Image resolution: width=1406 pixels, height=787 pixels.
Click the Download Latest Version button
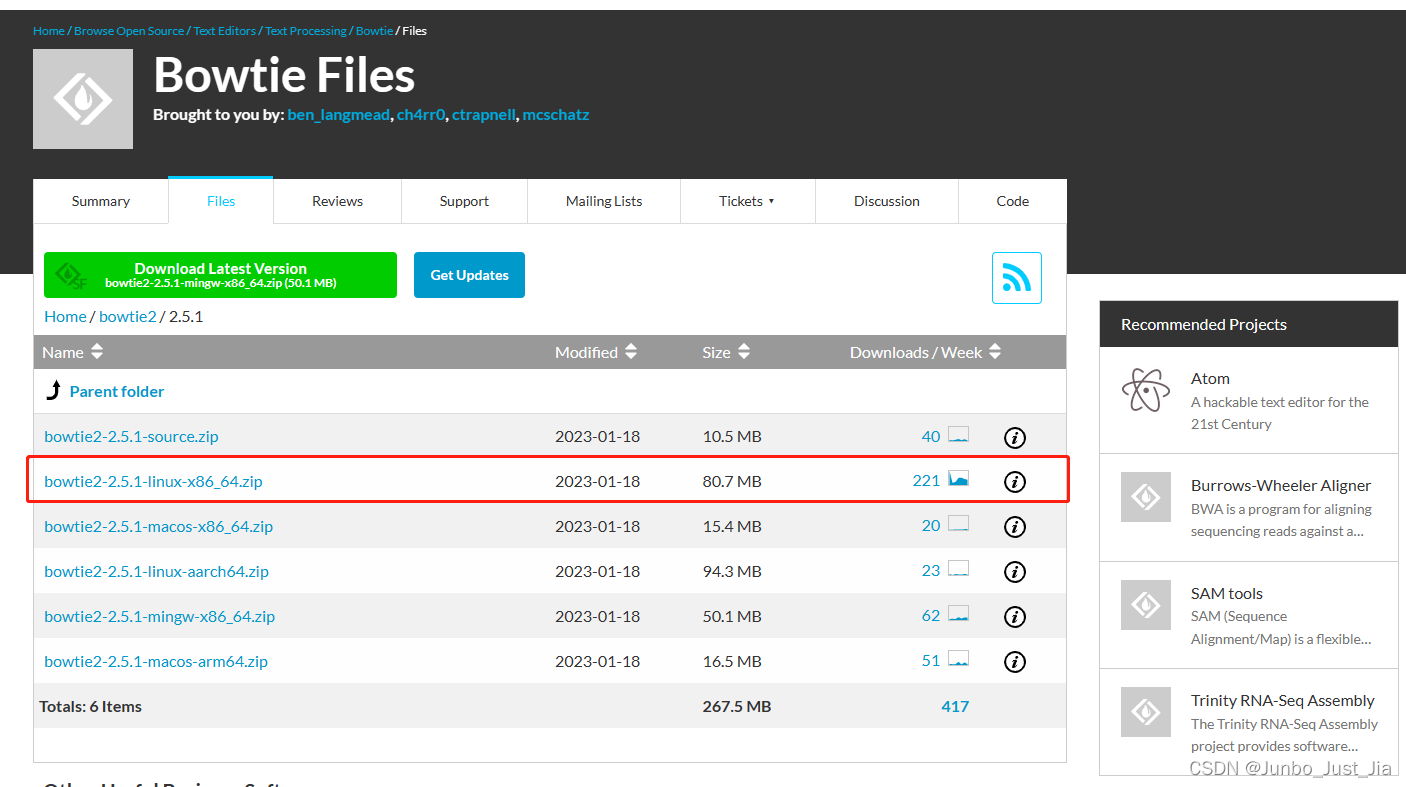coord(220,275)
